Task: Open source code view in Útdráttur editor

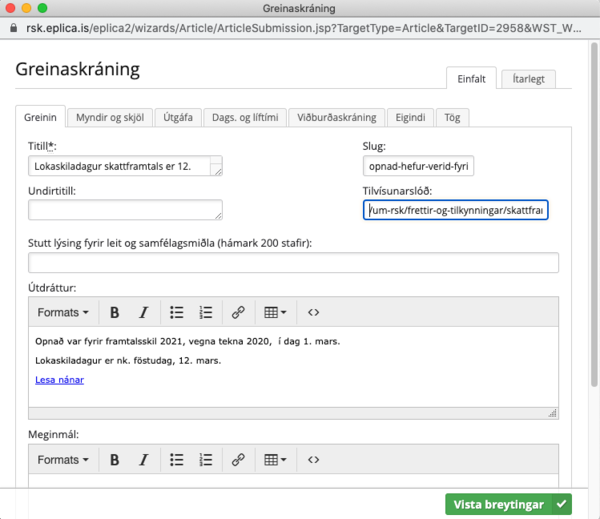Action: click(x=313, y=312)
